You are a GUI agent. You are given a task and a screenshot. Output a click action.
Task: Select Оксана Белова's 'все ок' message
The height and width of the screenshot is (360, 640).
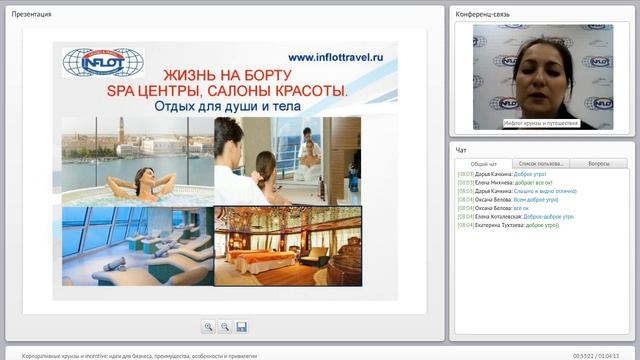click(x=493, y=208)
